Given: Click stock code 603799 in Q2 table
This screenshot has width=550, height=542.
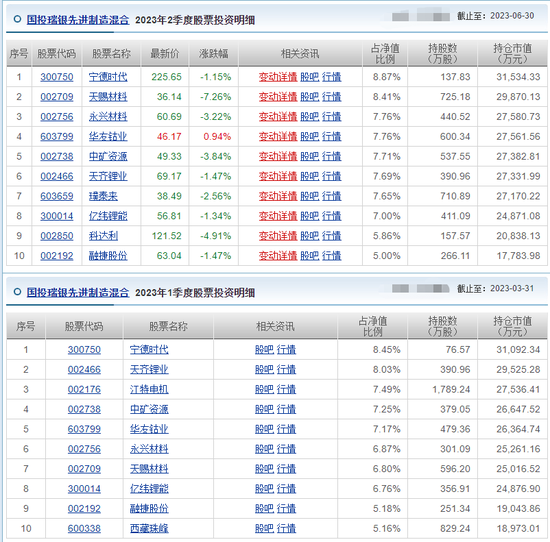Looking at the screenshot, I should [57, 136].
